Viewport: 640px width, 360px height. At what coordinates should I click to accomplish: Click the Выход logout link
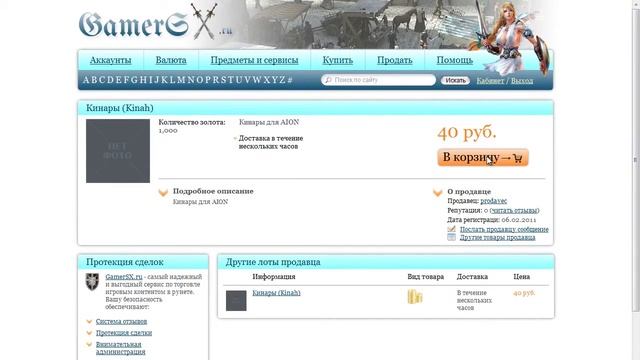tap(522, 81)
